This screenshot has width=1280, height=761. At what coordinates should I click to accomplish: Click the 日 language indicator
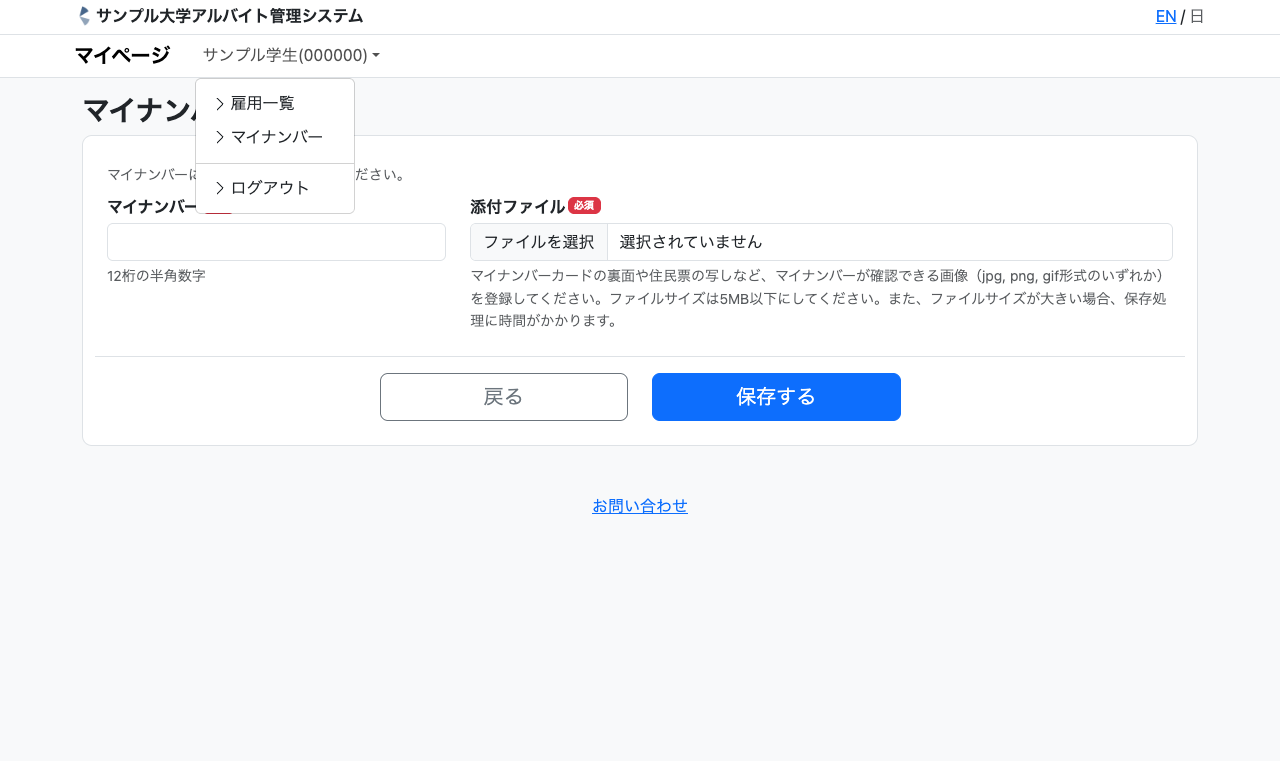(1197, 16)
